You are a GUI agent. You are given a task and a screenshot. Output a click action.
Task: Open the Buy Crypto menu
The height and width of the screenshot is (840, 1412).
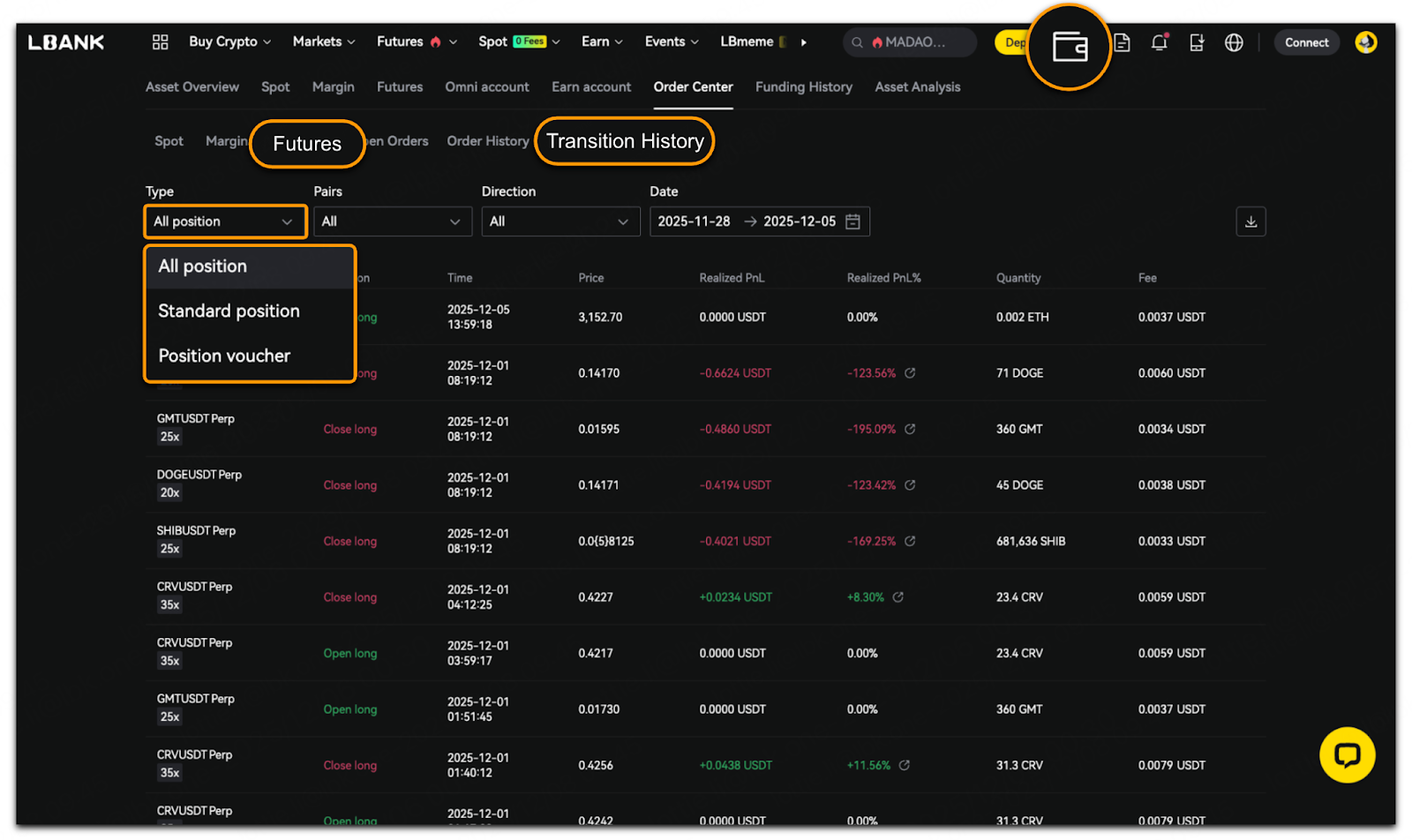[229, 42]
